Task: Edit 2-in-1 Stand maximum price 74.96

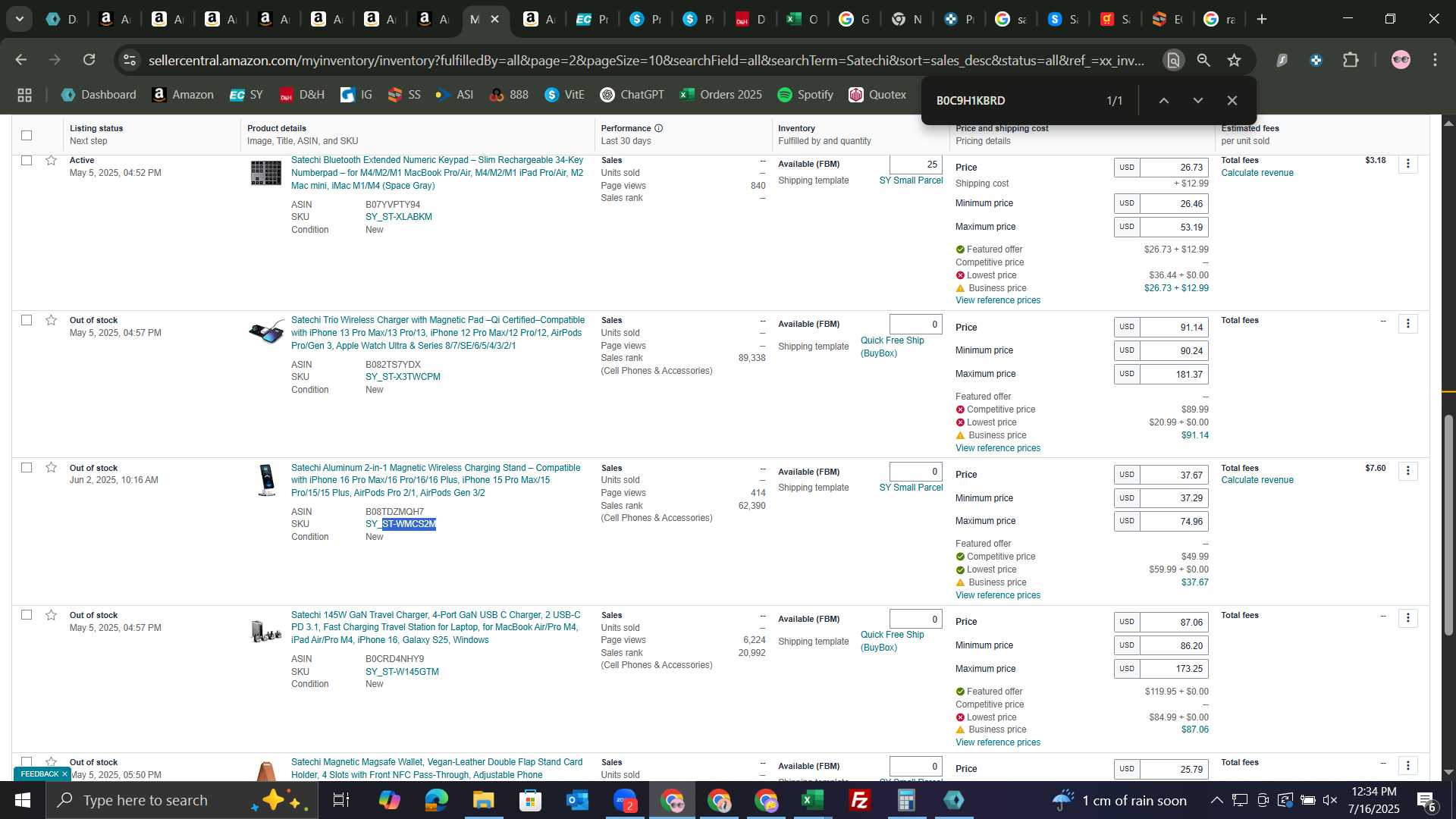Action: tap(1174, 522)
